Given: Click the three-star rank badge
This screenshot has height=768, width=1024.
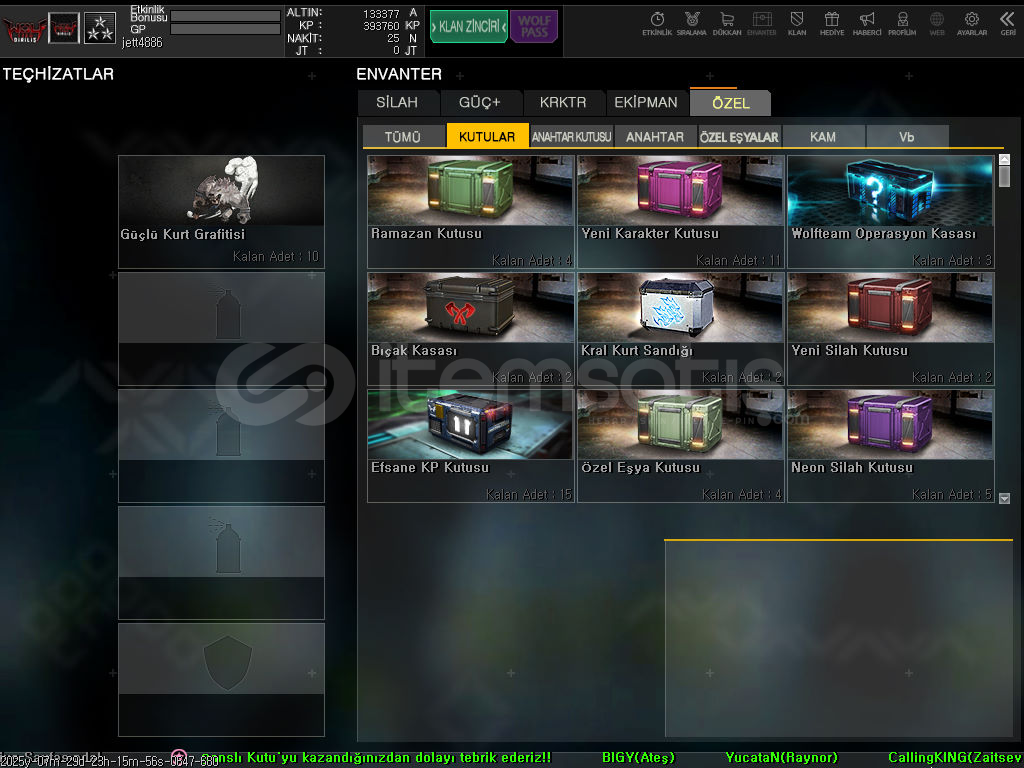Looking at the screenshot, I should pos(100,28).
